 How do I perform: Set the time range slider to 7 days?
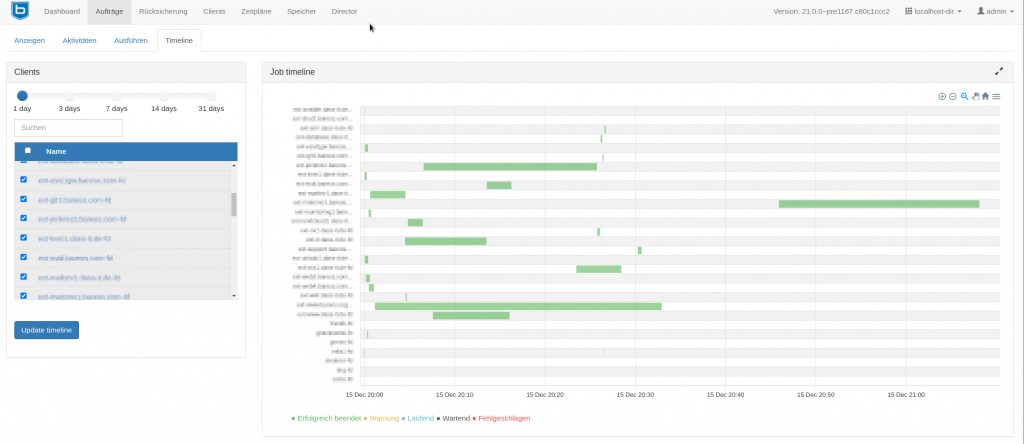pos(116,96)
